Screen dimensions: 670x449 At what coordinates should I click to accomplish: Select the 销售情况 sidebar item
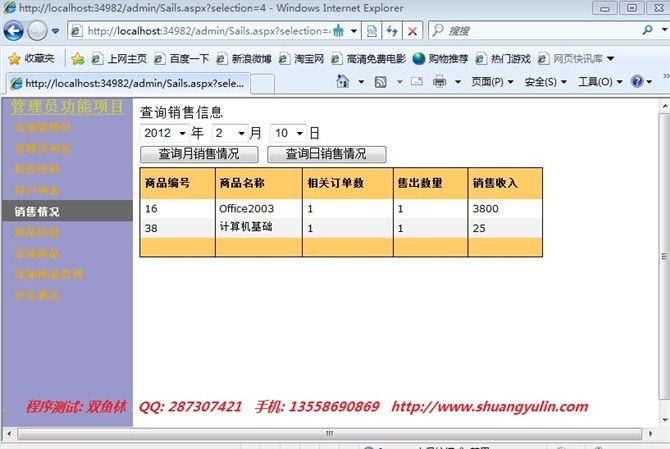(x=68, y=211)
